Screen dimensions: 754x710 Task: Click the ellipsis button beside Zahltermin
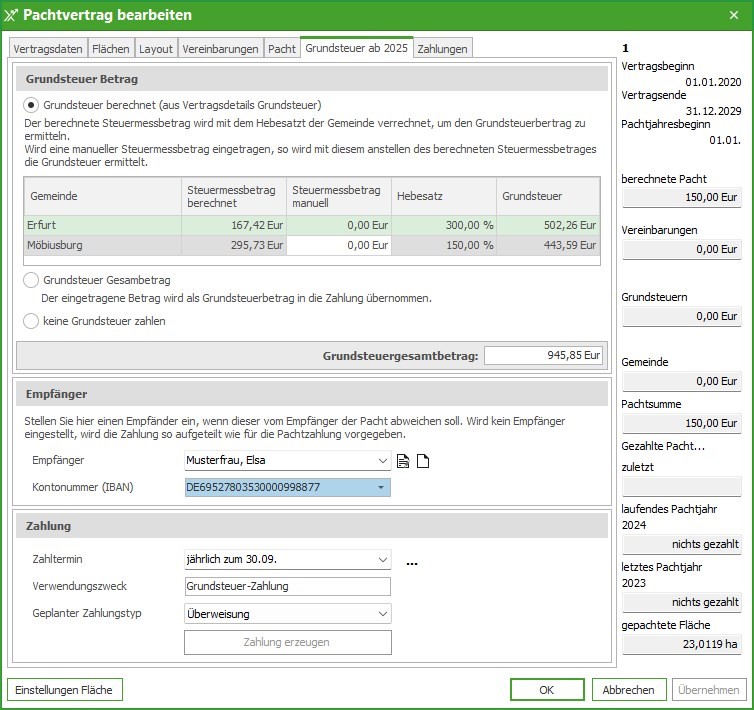(x=411, y=564)
